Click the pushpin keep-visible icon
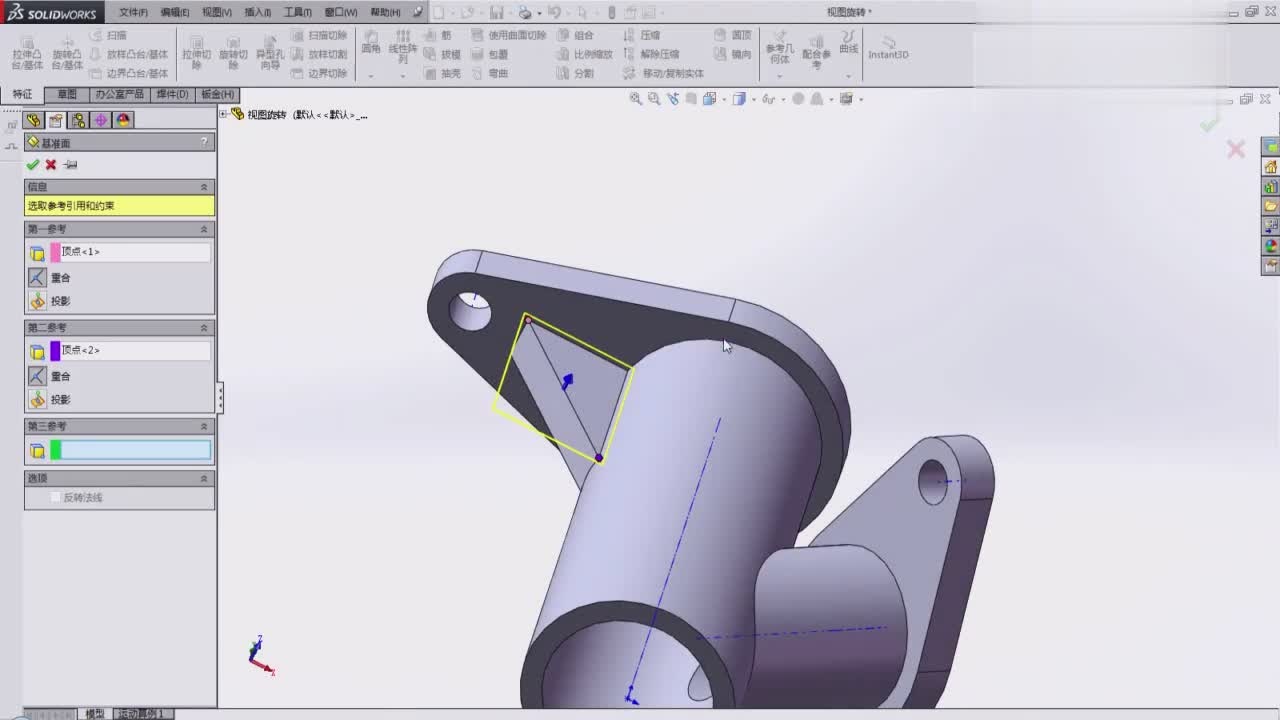1280x720 pixels. click(x=70, y=164)
